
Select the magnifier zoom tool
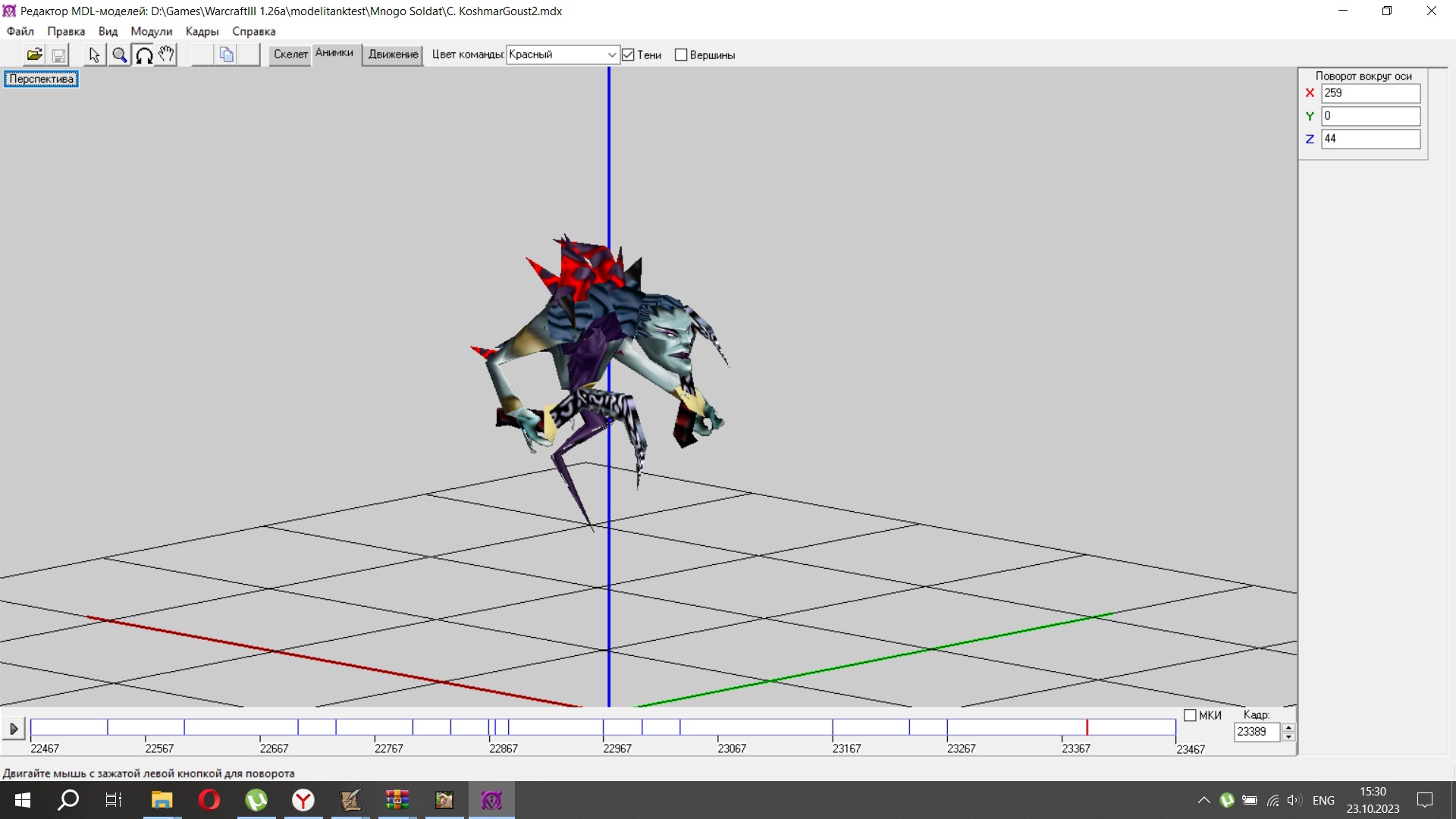(x=119, y=55)
